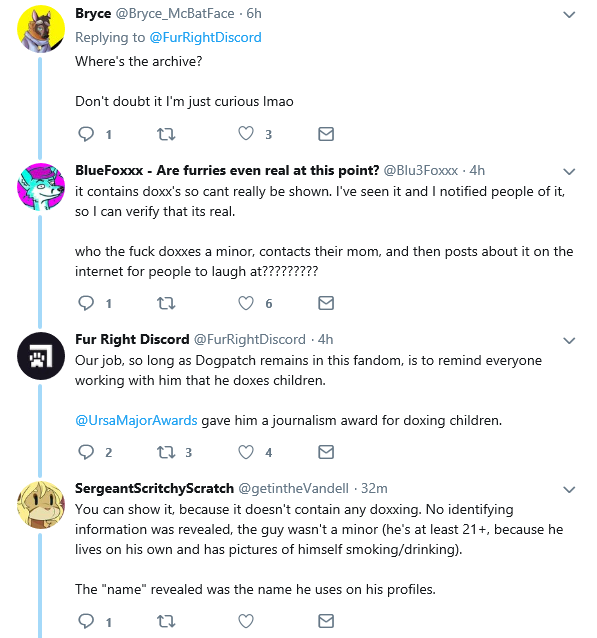Open more options on SergeantScritchyScratch's tweet
This screenshot has height=638, width=597.
tap(569, 489)
